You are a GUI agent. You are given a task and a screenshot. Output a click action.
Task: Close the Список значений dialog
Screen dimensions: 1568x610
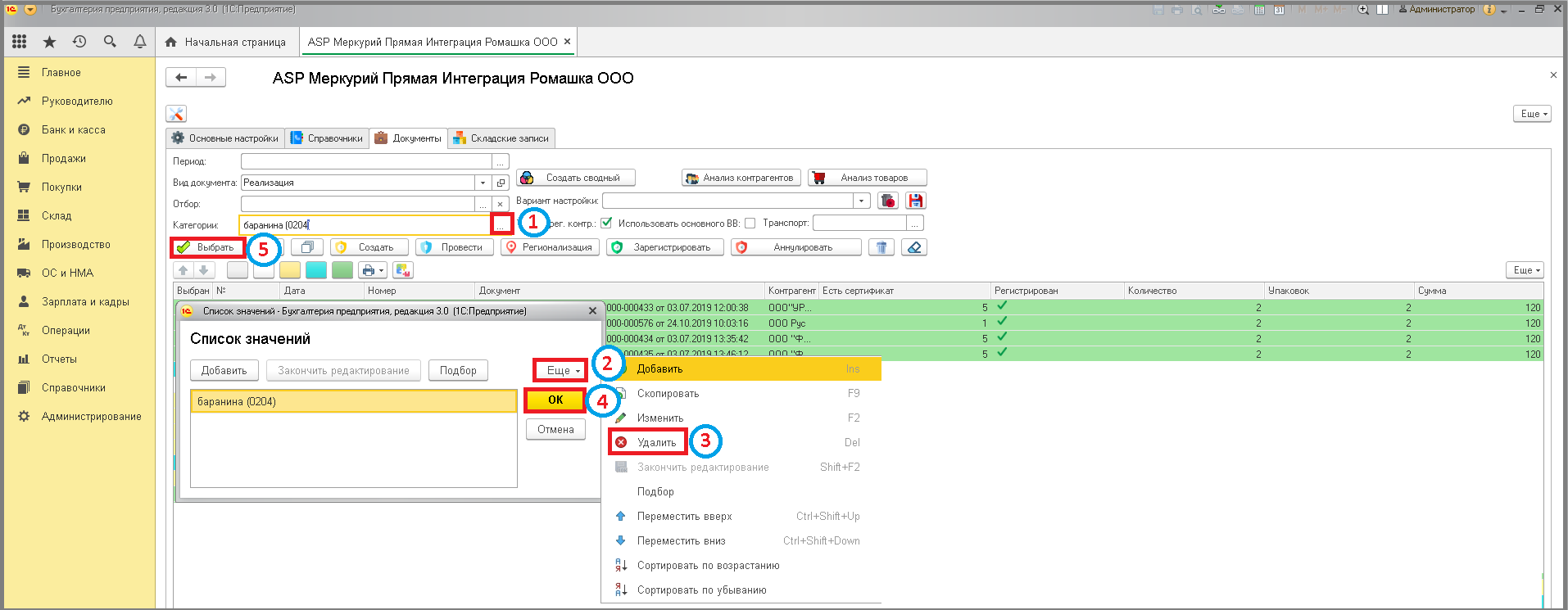(592, 311)
